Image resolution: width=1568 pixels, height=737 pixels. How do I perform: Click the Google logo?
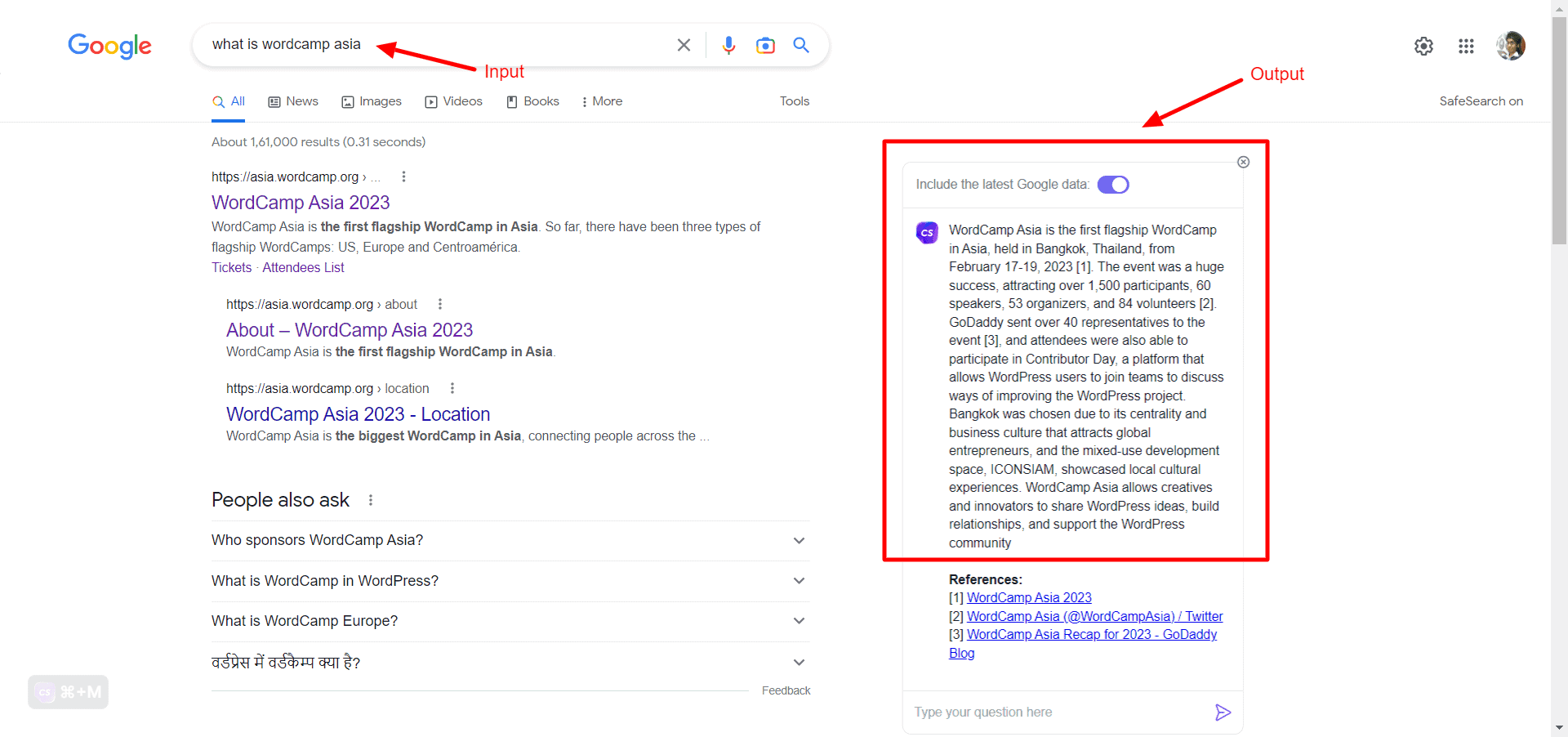point(109,46)
